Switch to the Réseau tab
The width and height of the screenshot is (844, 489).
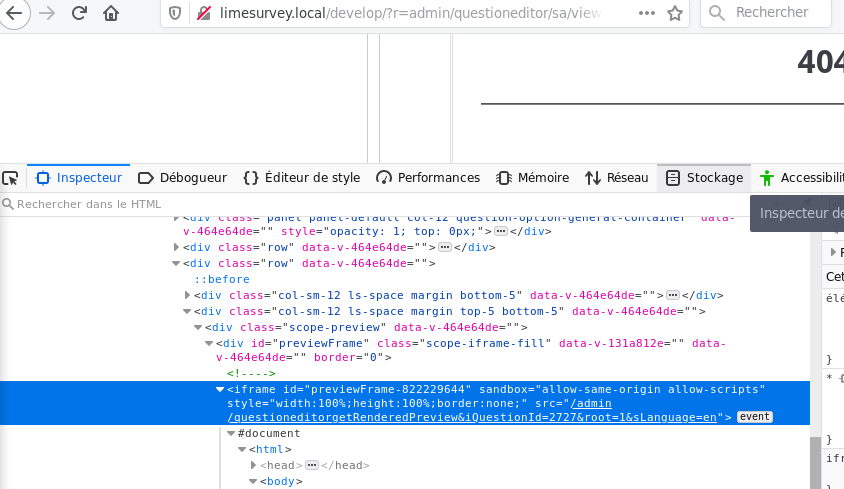(x=617, y=178)
